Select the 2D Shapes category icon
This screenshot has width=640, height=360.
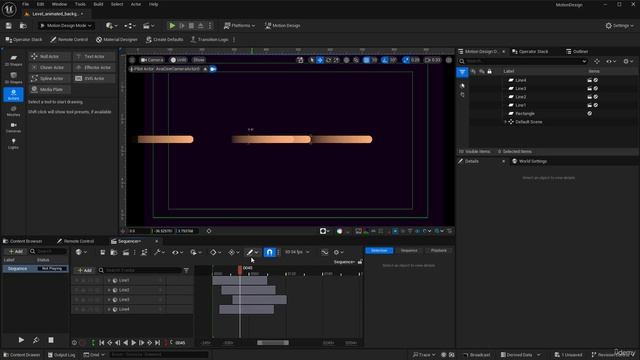(x=13, y=60)
